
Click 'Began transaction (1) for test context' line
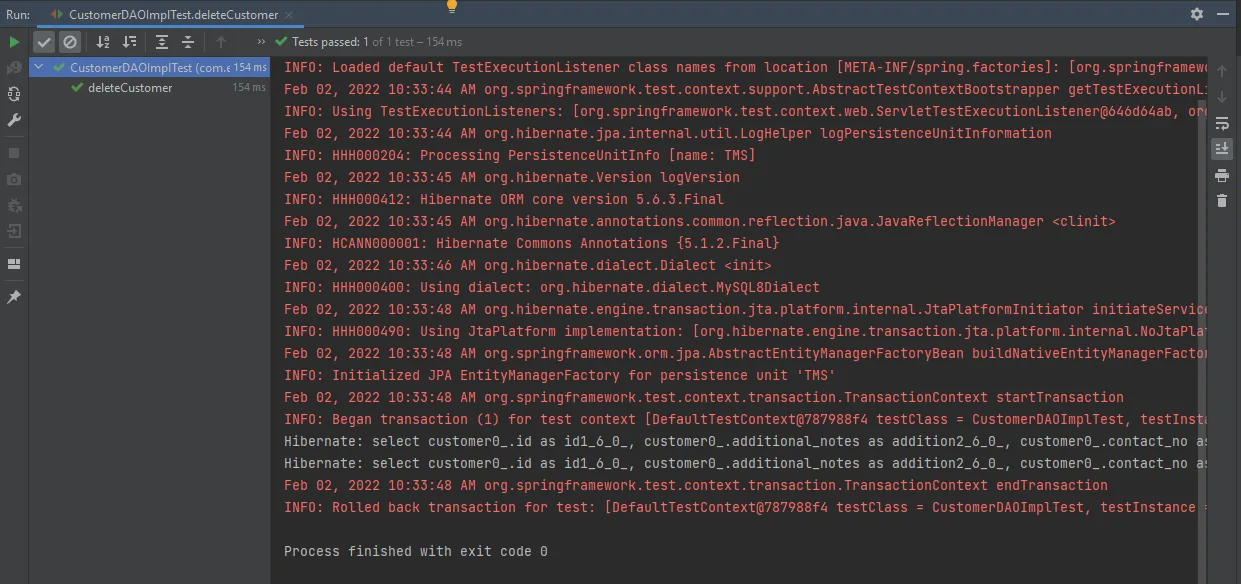point(745,419)
